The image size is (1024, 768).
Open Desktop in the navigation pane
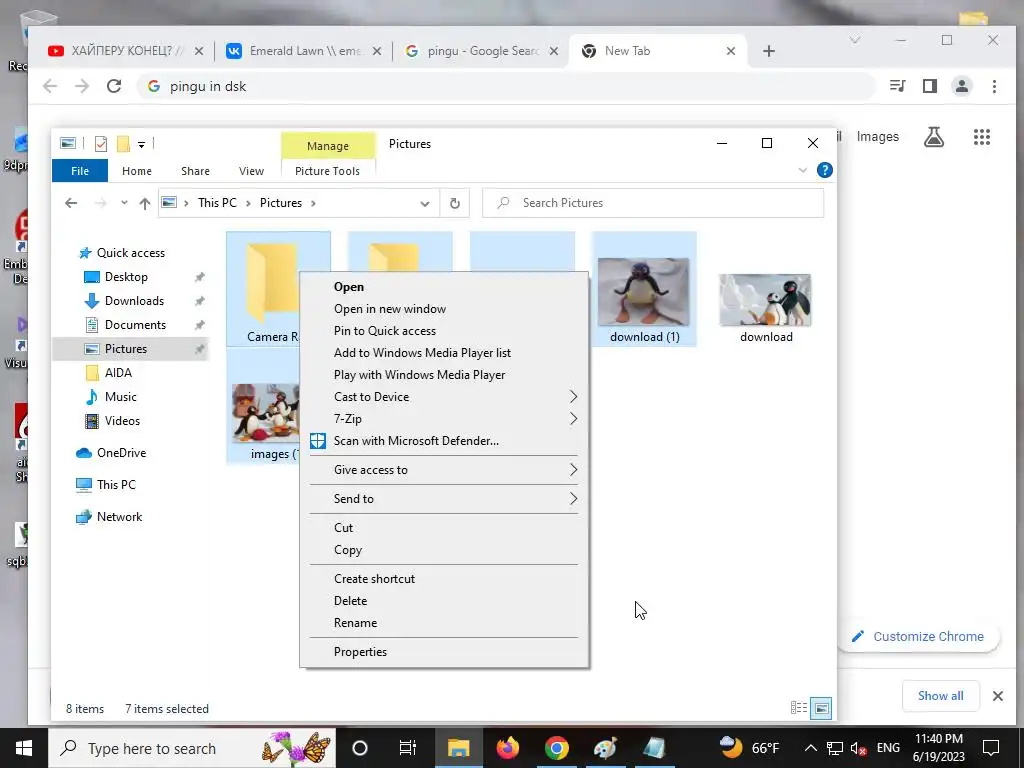[x=126, y=277]
